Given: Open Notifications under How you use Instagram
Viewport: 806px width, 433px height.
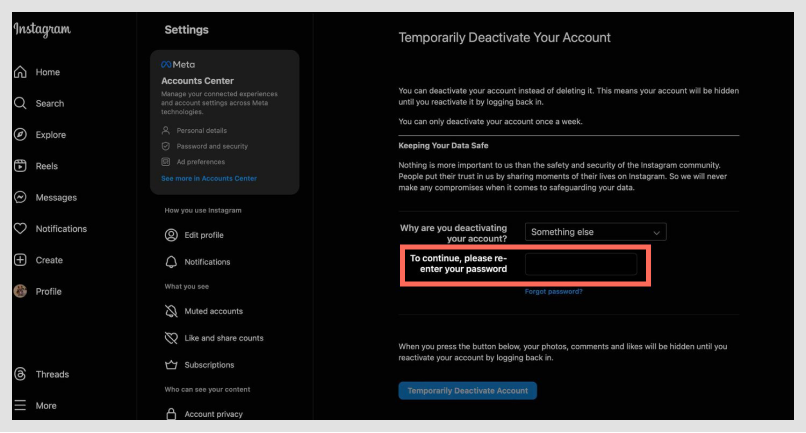Looking at the screenshot, I should tap(207, 262).
